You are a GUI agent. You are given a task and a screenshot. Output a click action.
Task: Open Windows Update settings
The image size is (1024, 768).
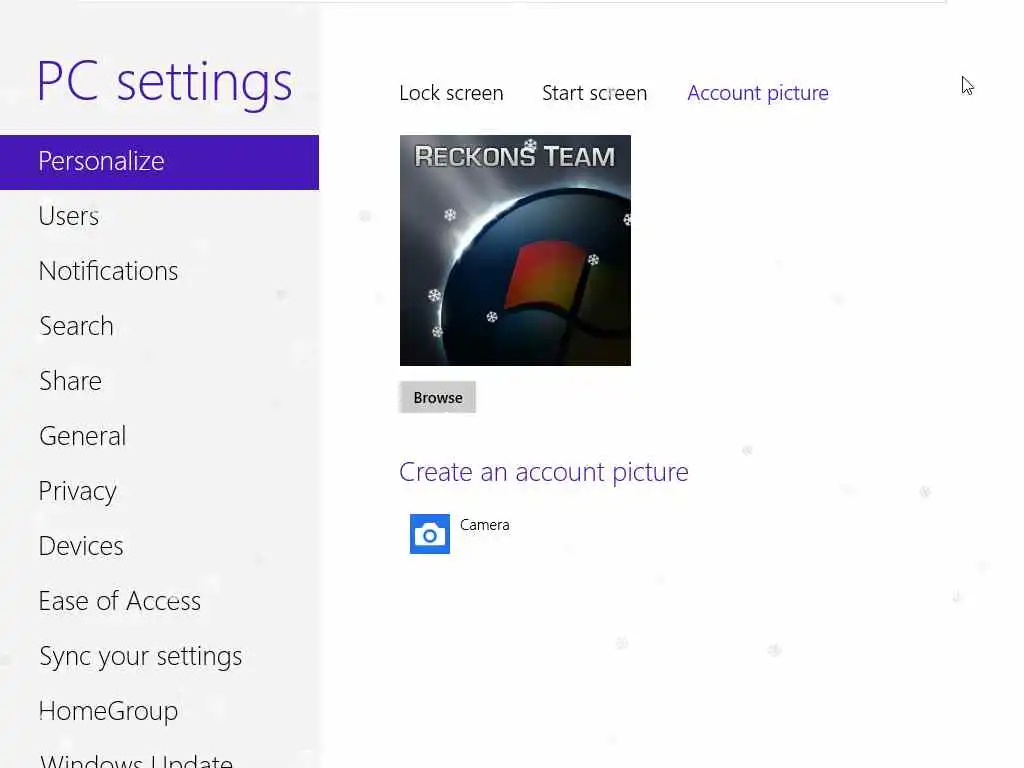point(136,760)
